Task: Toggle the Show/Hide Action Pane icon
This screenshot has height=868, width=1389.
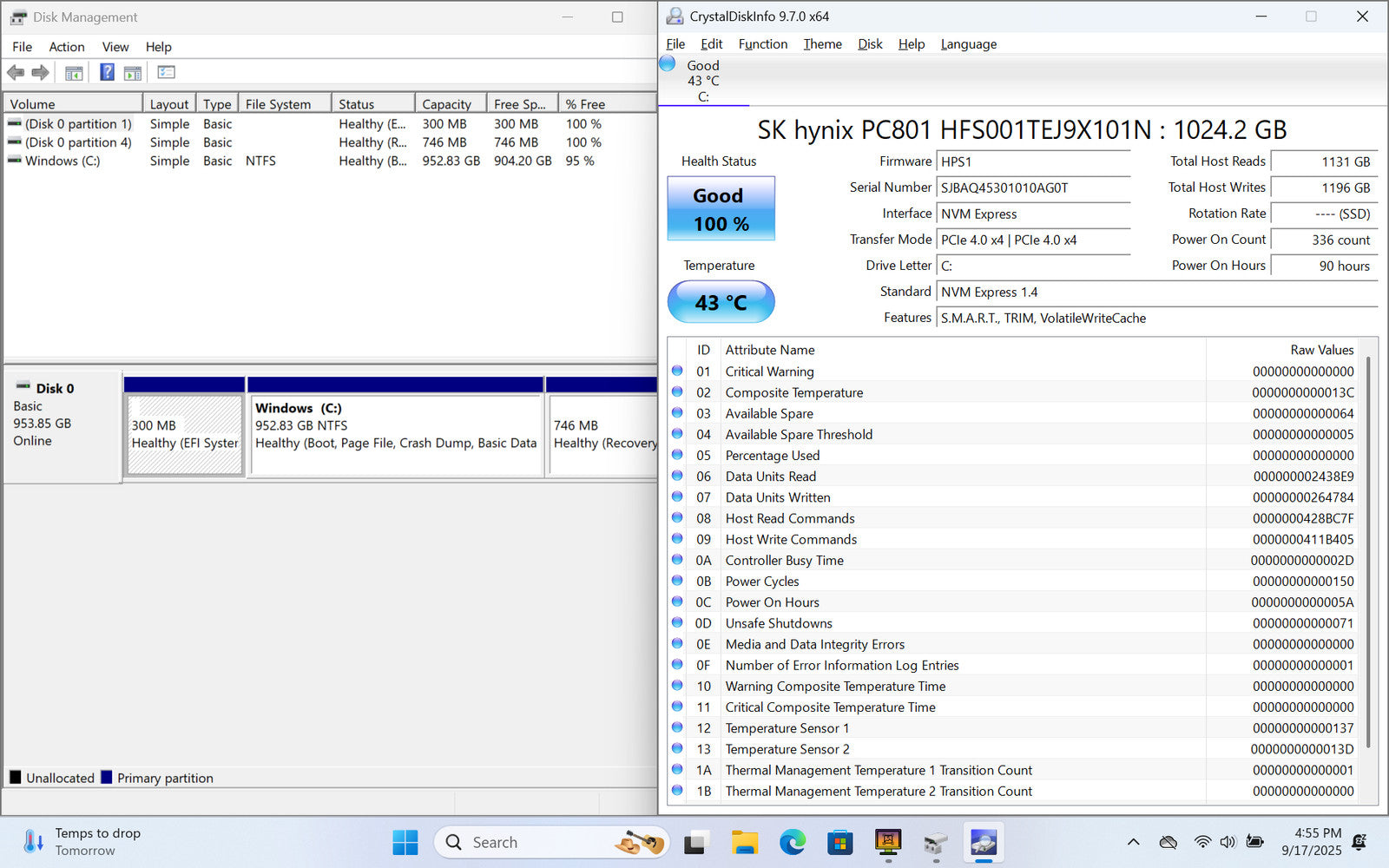Action: (x=133, y=73)
